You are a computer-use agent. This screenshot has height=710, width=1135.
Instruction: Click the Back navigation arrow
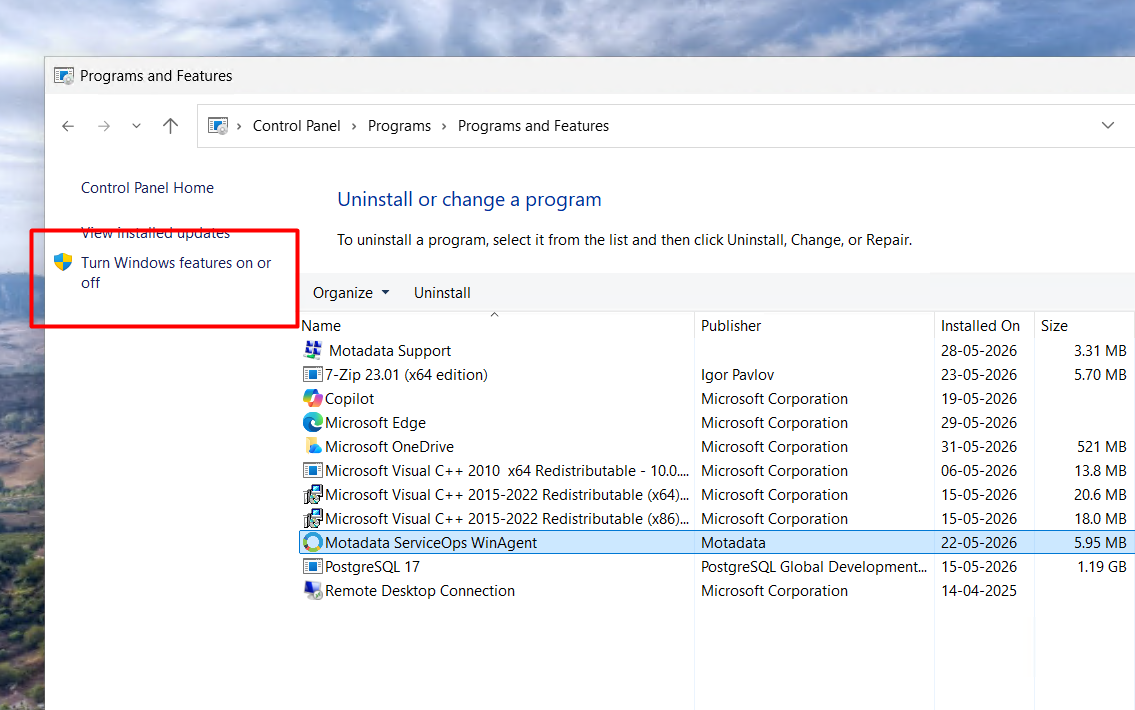68,126
